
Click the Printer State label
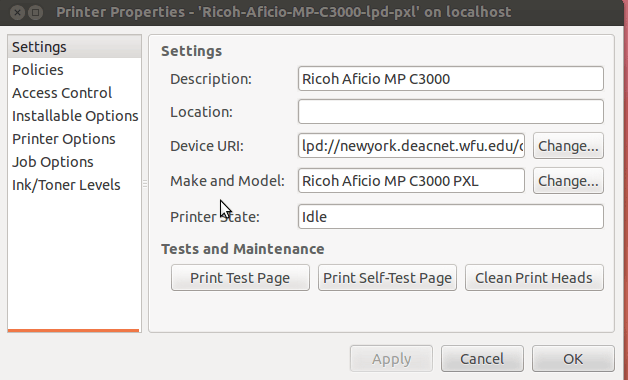(215, 217)
